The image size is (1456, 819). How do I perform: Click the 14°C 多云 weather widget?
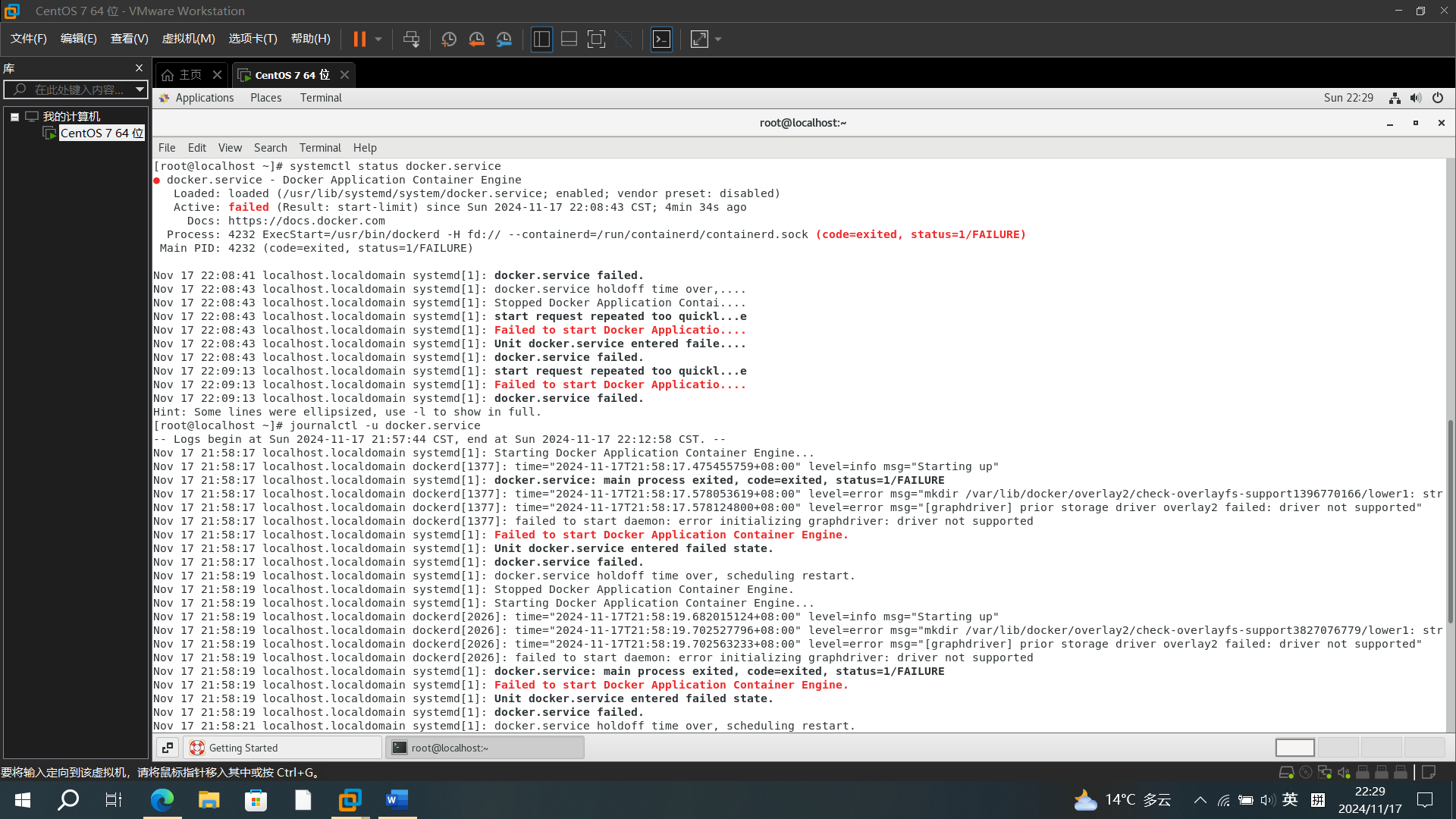[x=1122, y=800]
